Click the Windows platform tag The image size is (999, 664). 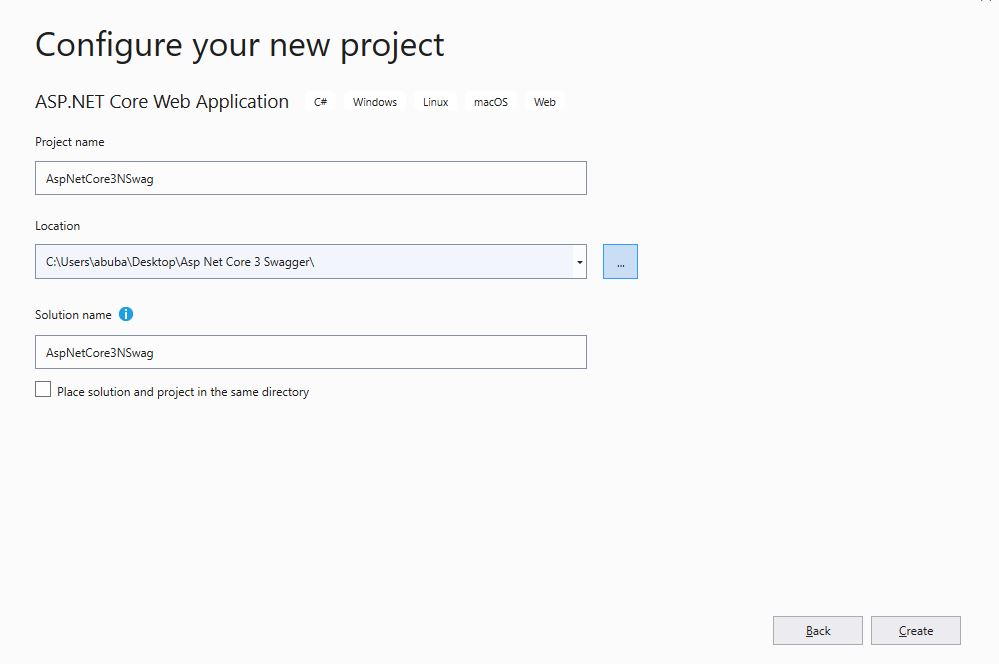tap(375, 102)
